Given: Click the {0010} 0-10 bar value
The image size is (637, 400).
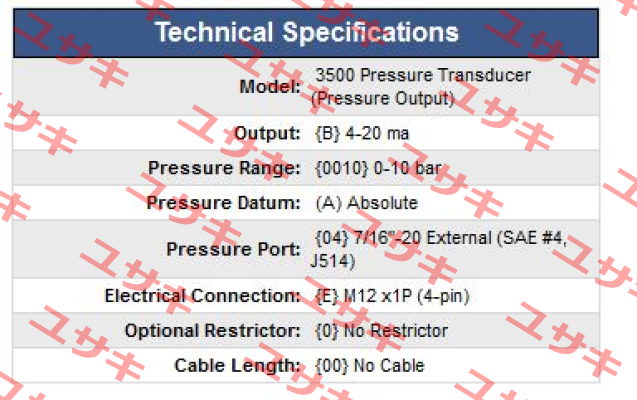Looking at the screenshot, I should click(378, 168).
